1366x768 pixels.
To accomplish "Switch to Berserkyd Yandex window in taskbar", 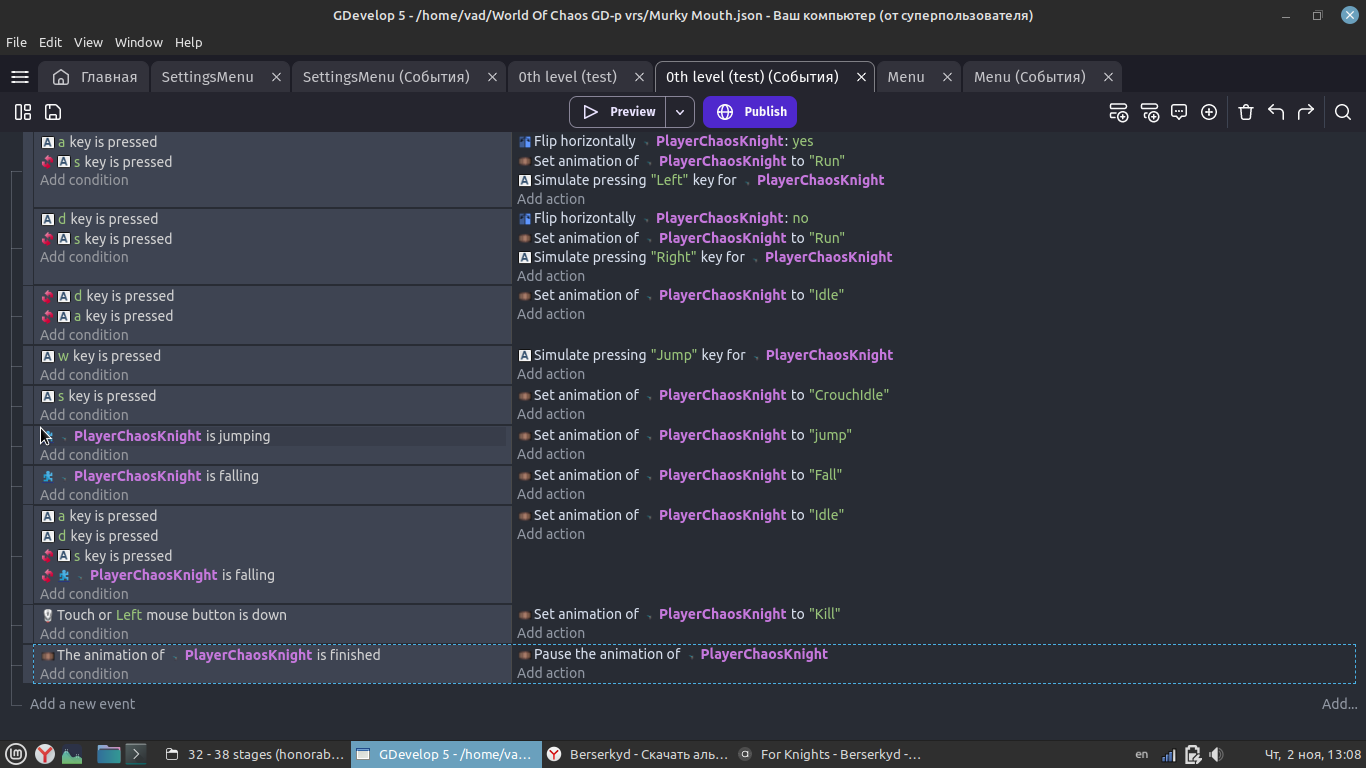I will (x=637, y=754).
